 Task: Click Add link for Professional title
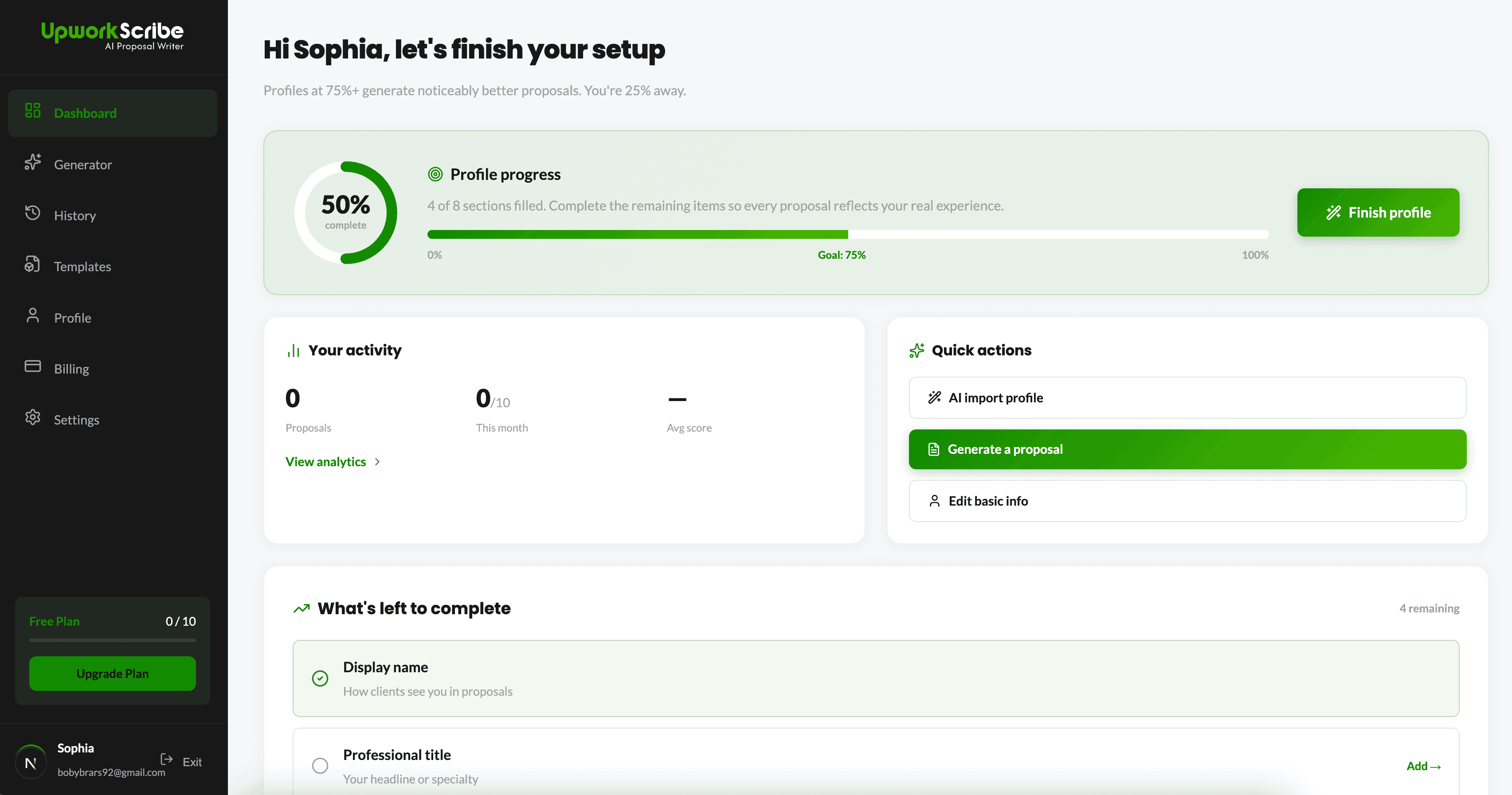[1423, 766]
